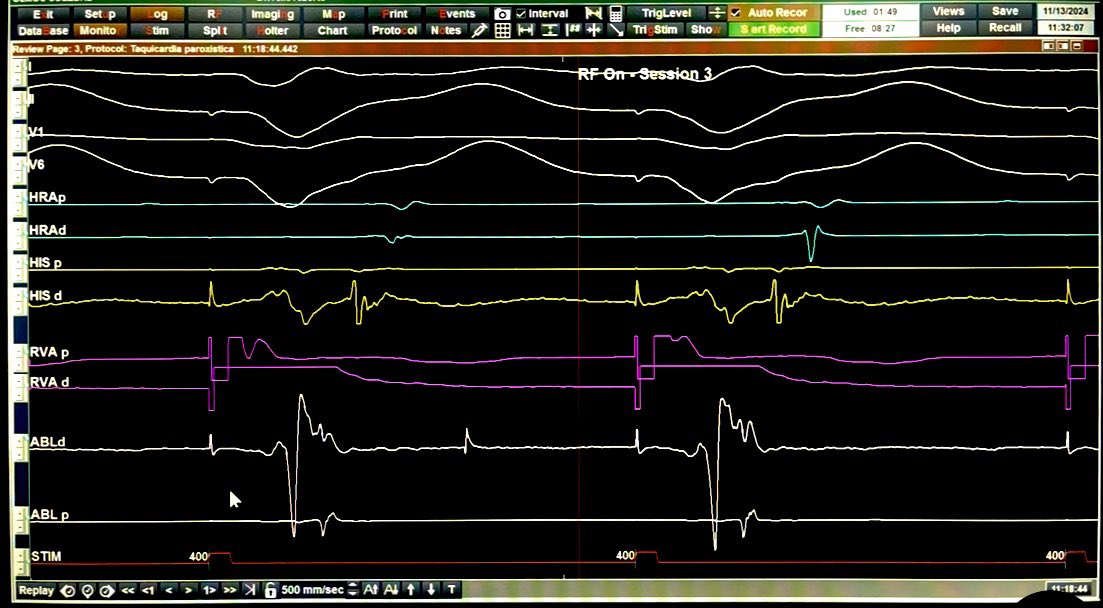Adjust TrigLevel using its stepper arrows
Viewport: 1103px width, 608px height.
[717, 12]
